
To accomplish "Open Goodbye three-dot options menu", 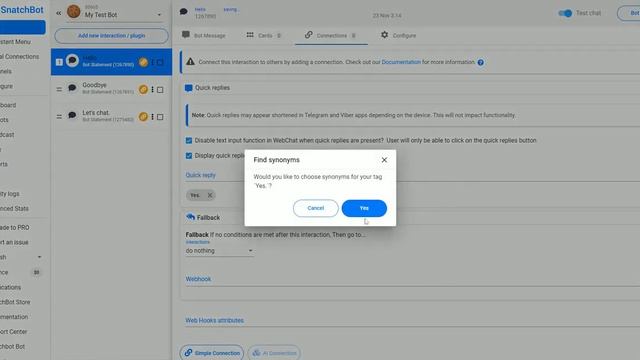I will coord(153,89).
